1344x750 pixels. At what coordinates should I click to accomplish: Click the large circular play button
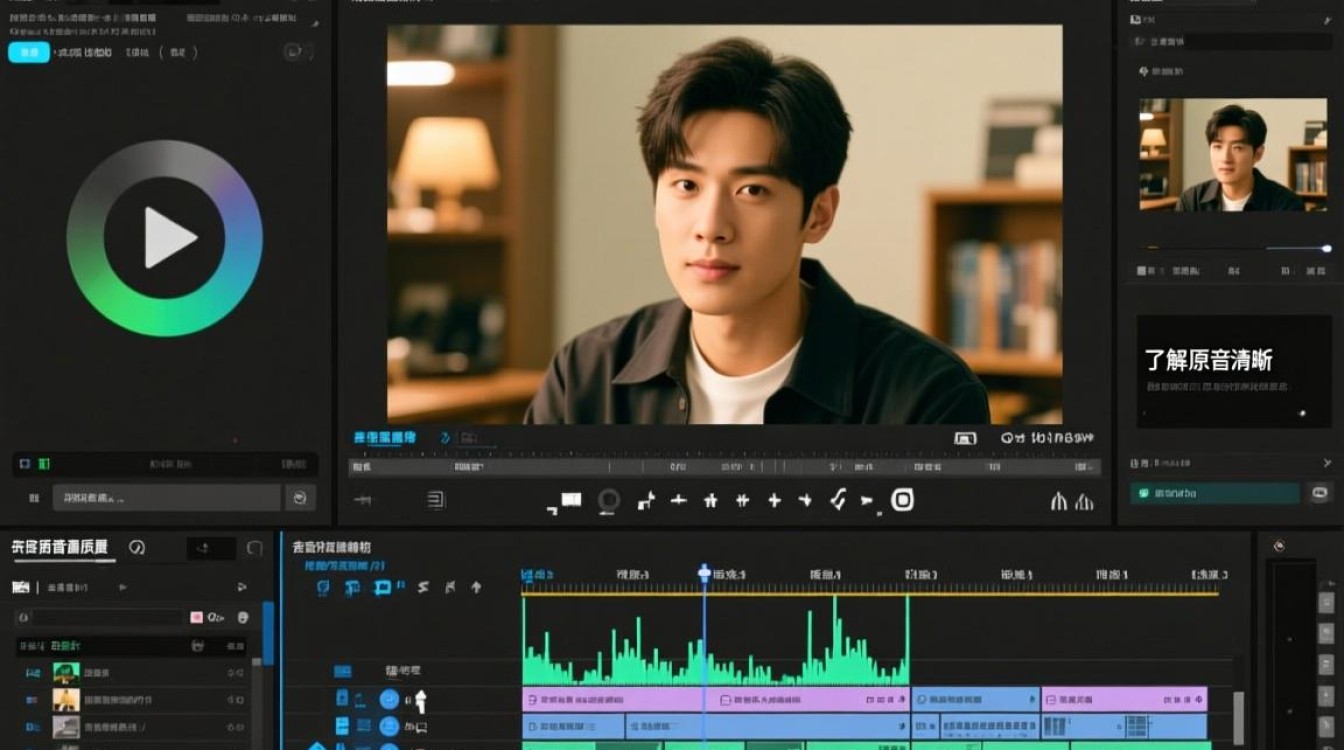(x=165, y=238)
